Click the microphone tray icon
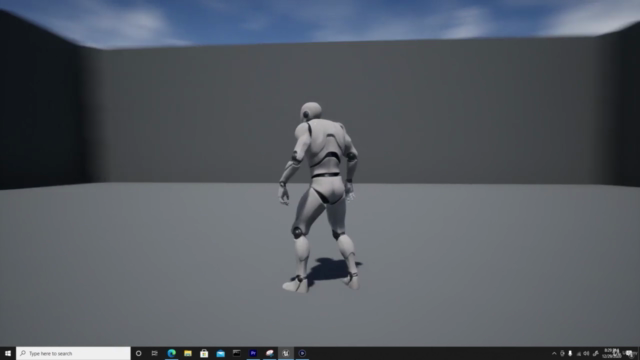 [570, 353]
